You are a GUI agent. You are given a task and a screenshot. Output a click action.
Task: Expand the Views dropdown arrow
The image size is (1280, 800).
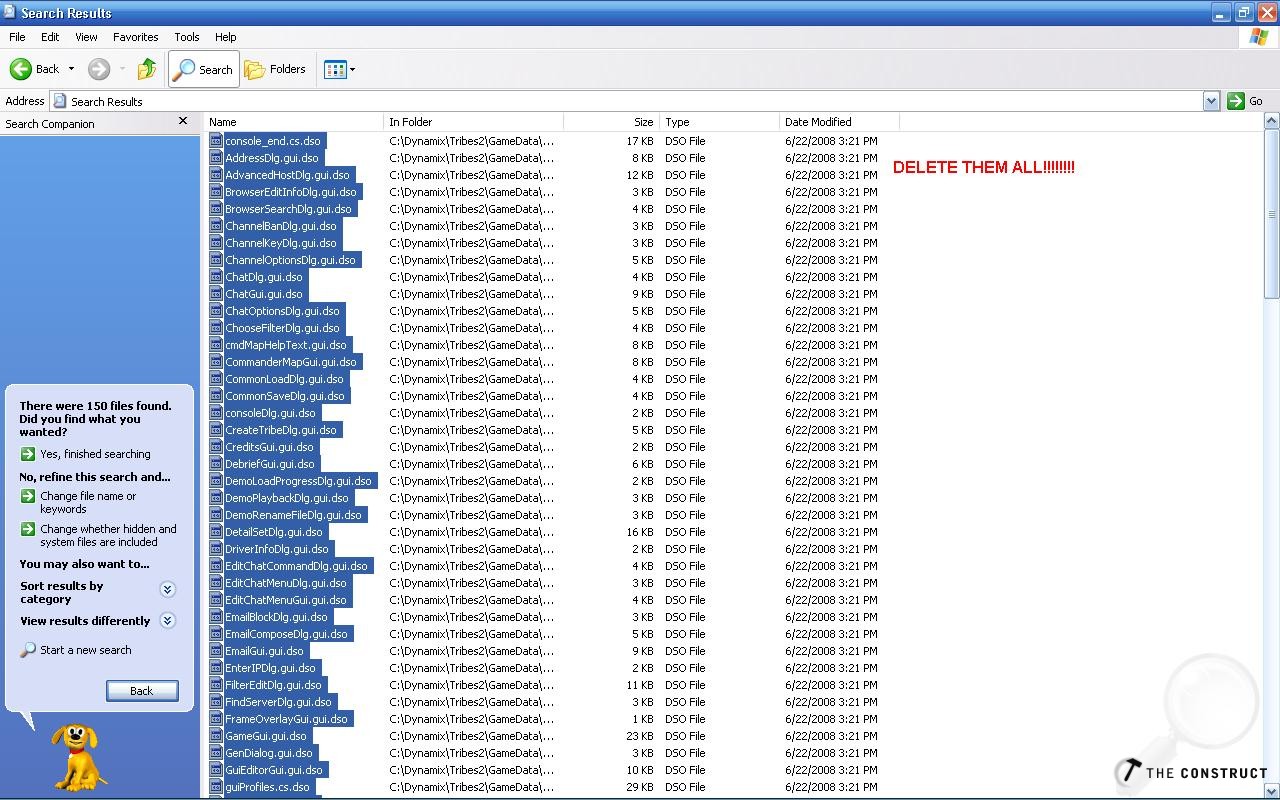tap(352, 69)
